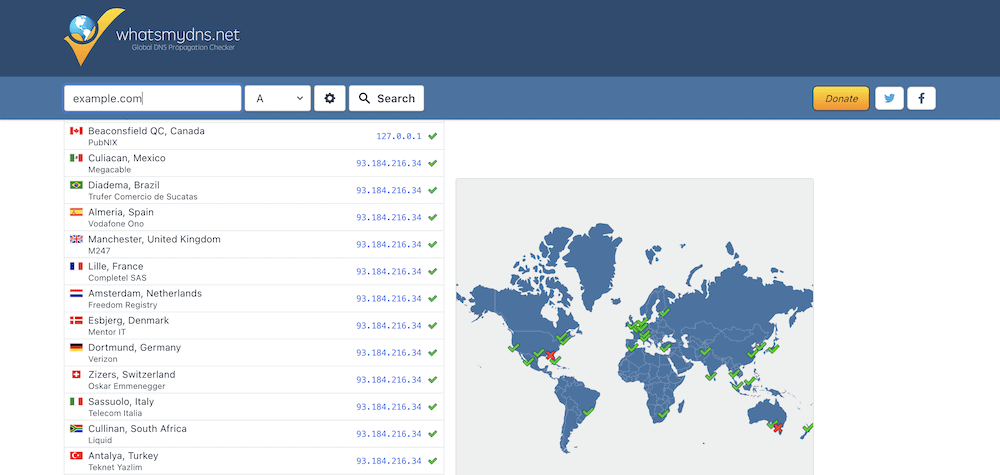Click the Spain flag icon
Image resolution: width=1000 pixels, height=475 pixels.
coord(77,212)
